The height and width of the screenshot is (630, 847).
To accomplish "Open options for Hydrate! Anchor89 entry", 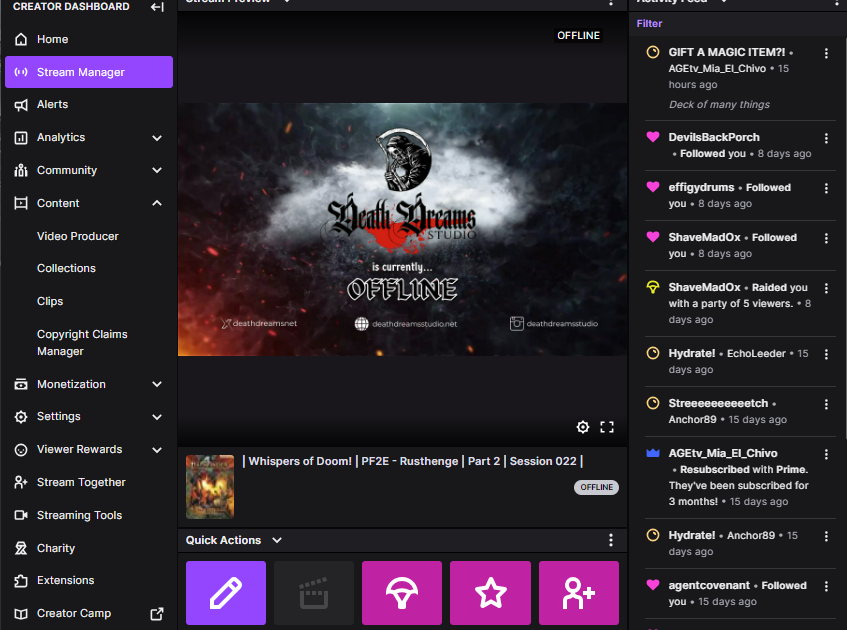I will click(x=826, y=537).
